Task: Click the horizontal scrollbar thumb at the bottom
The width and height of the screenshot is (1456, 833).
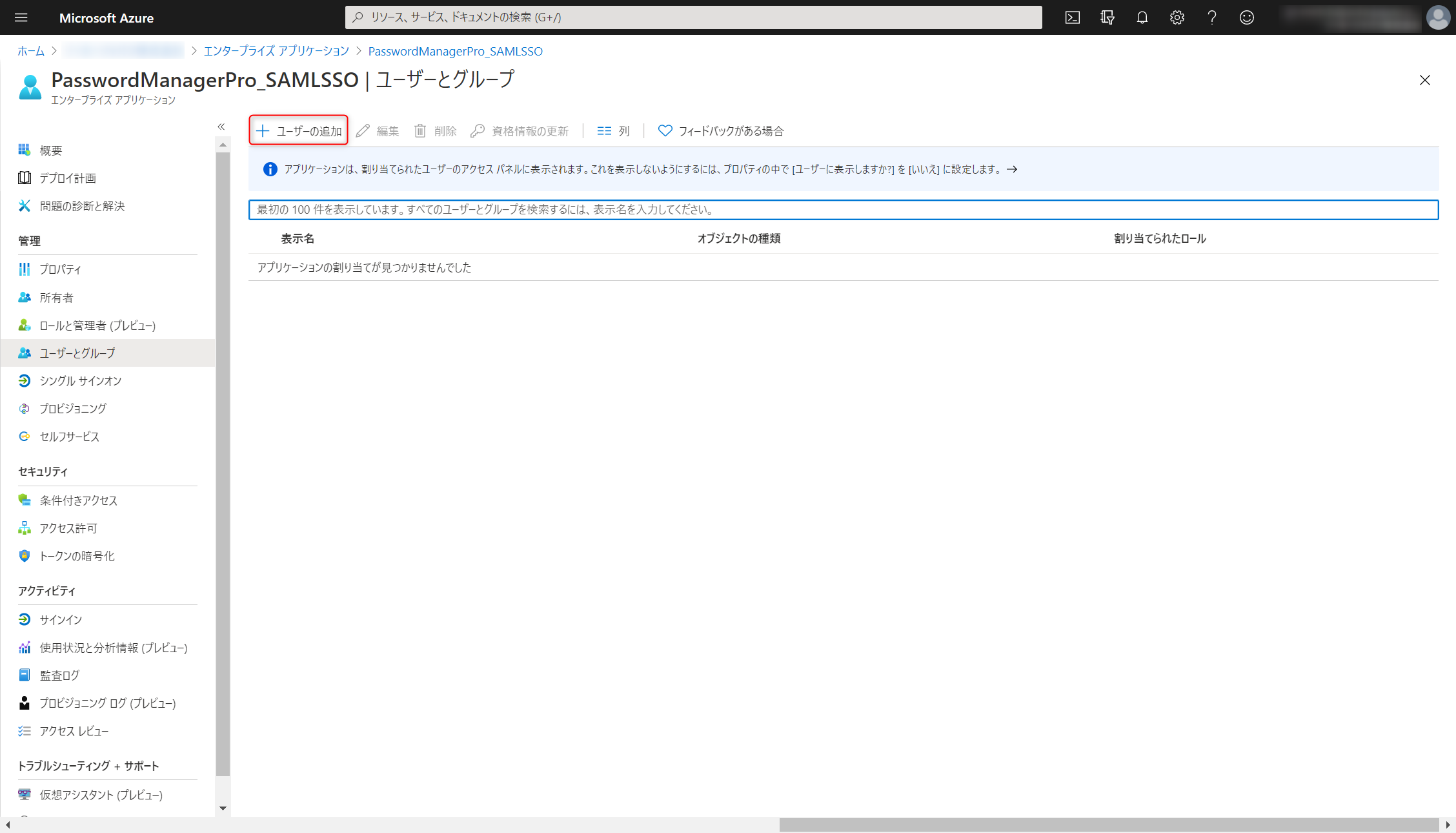Action: click(x=1108, y=825)
